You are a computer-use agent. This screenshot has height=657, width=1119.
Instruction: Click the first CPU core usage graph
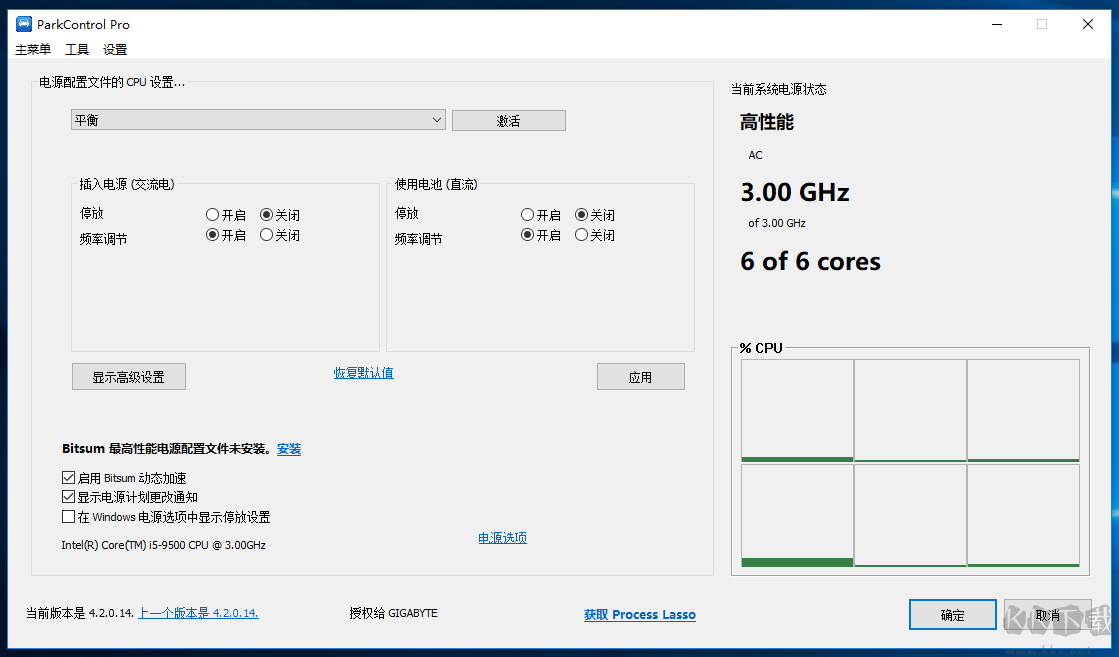796,409
